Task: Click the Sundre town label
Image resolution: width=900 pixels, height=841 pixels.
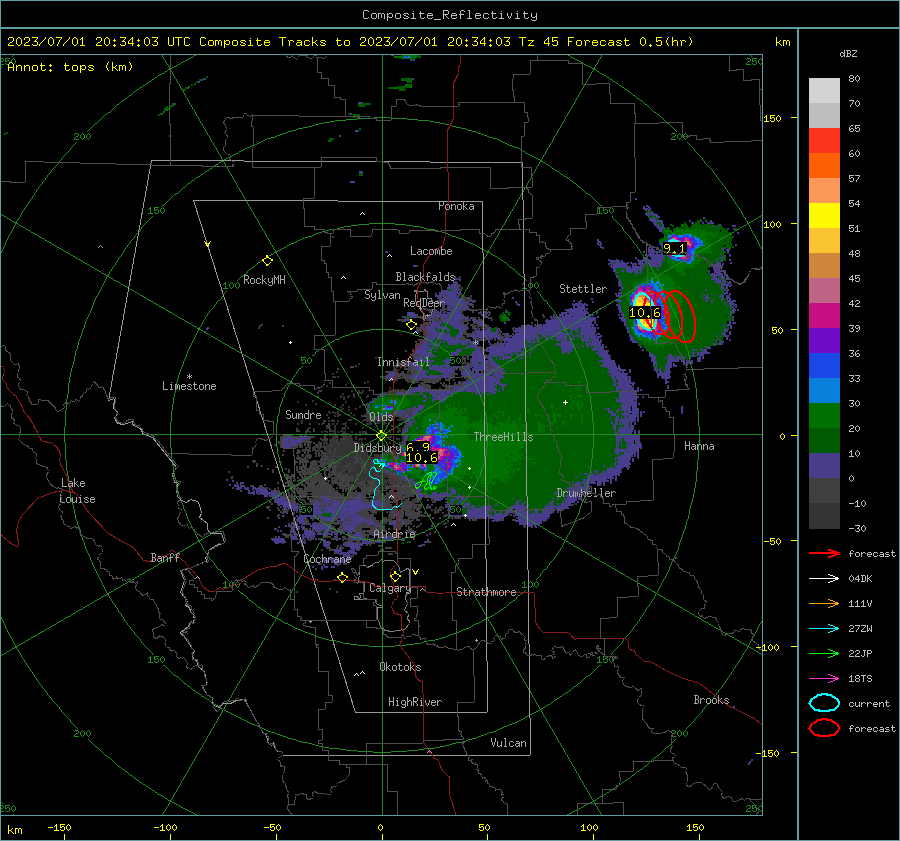Action: [x=303, y=414]
